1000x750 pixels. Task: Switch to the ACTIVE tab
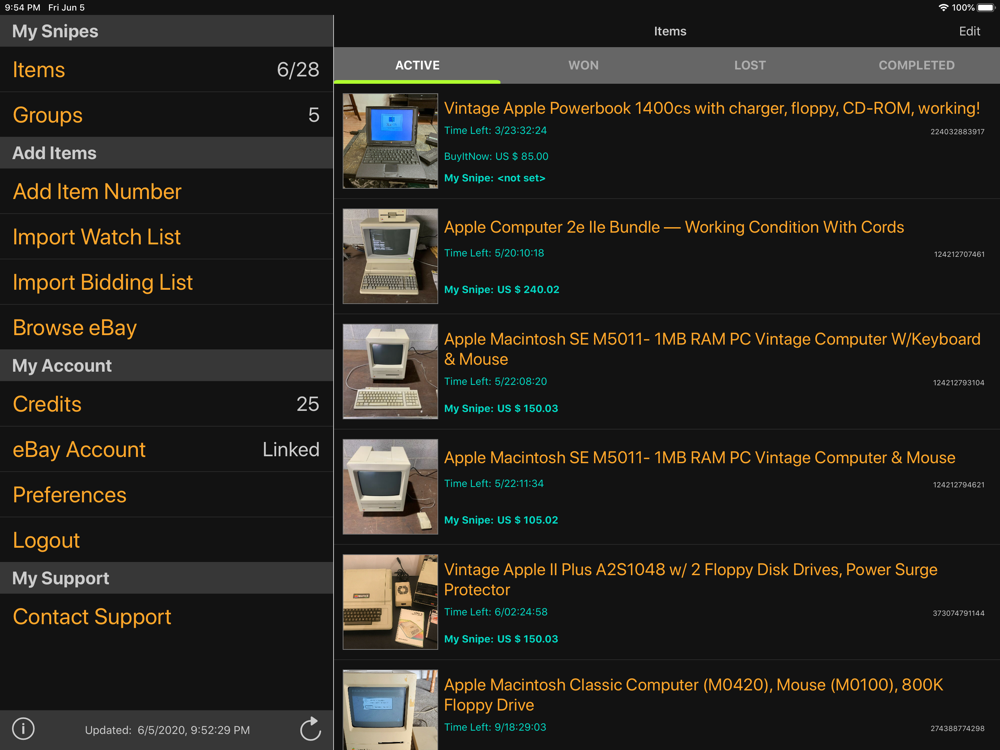[x=417, y=65]
